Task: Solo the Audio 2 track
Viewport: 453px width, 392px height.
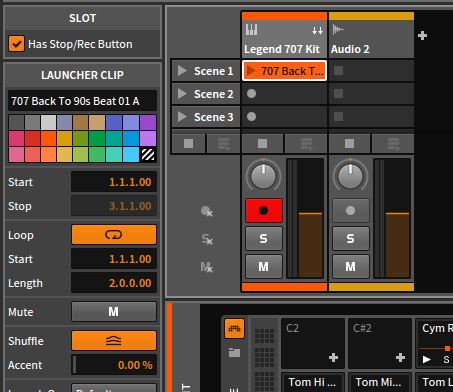Action: click(351, 238)
